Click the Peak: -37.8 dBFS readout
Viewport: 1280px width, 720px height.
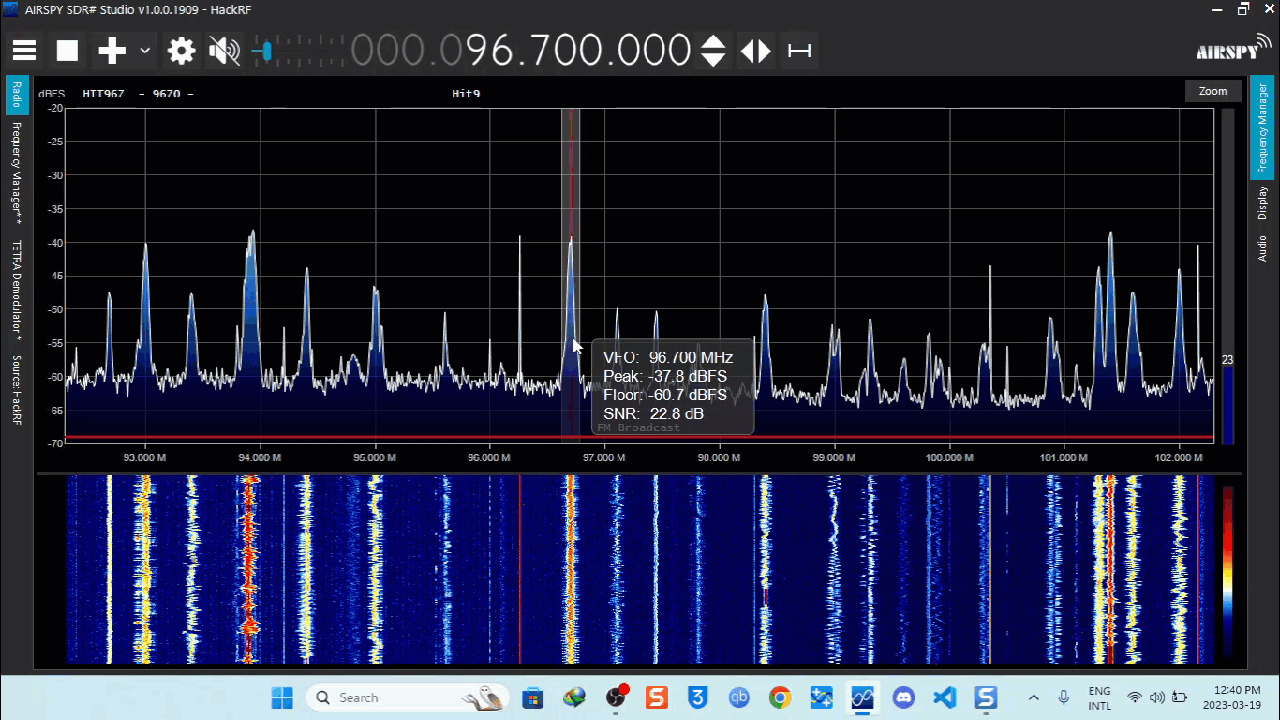(x=665, y=376)
